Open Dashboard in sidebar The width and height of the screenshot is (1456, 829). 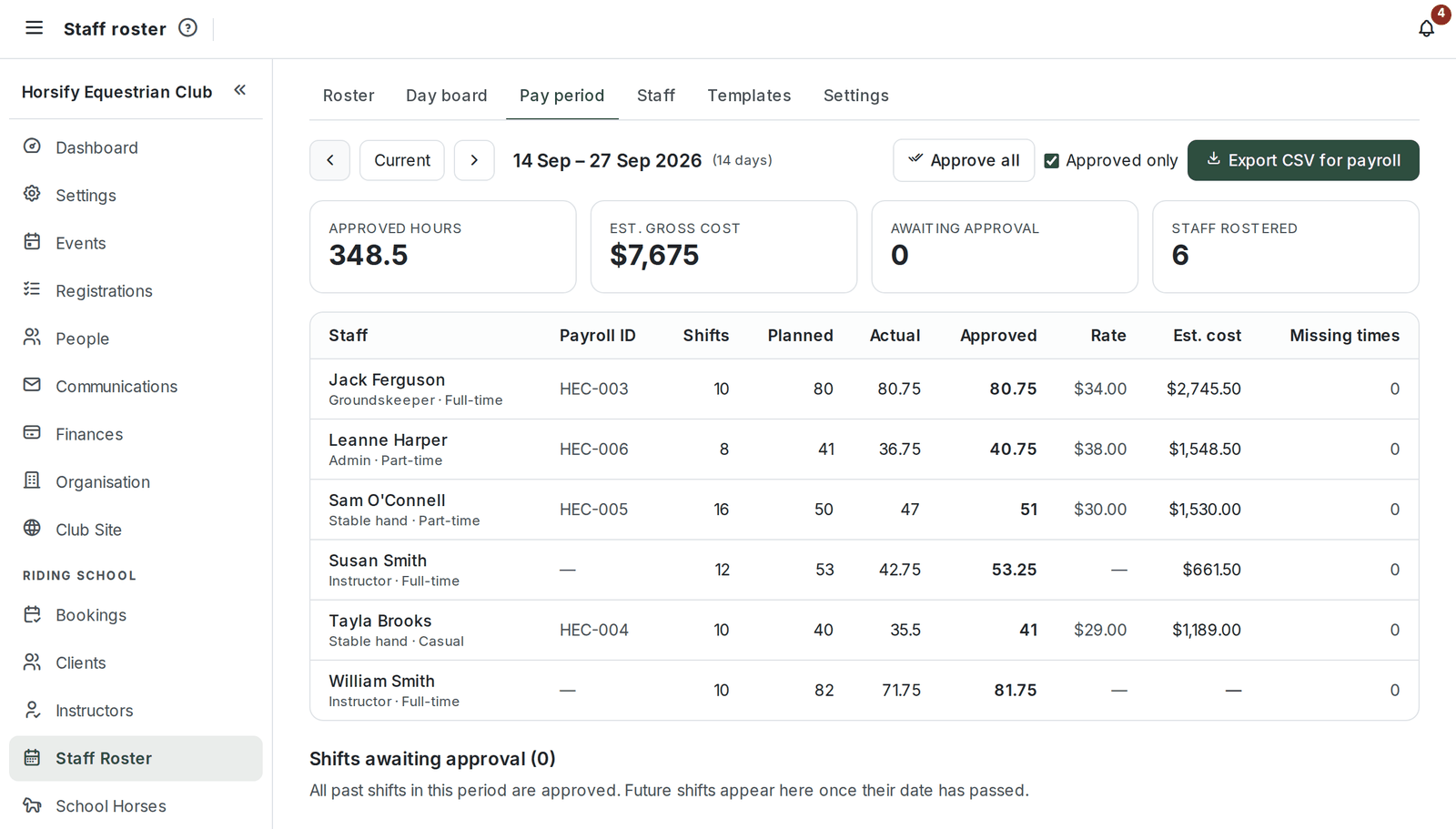136,147
